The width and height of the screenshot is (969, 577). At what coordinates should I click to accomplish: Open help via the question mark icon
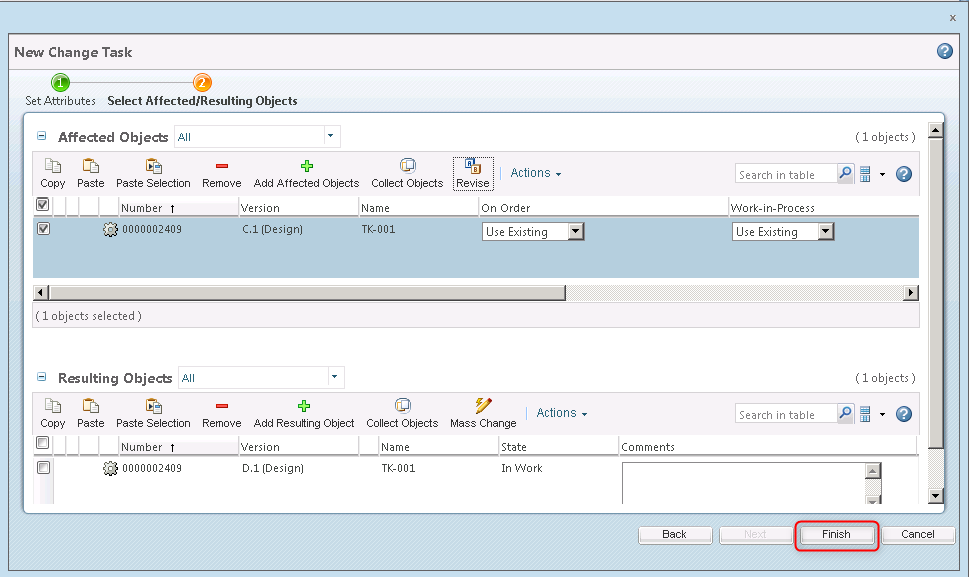tap(944, 50)
